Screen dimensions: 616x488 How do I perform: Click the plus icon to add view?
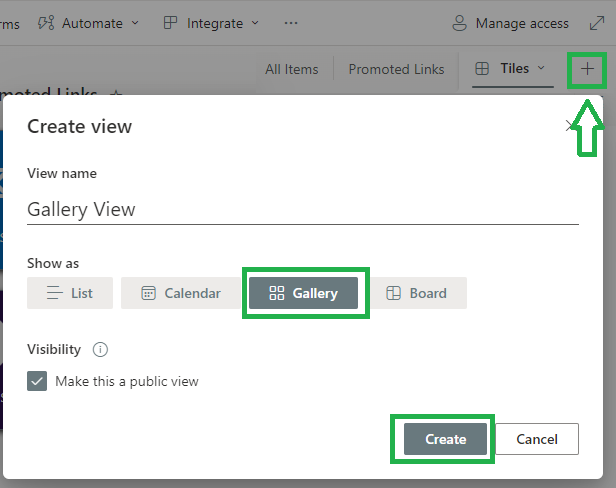coord(587,69)
